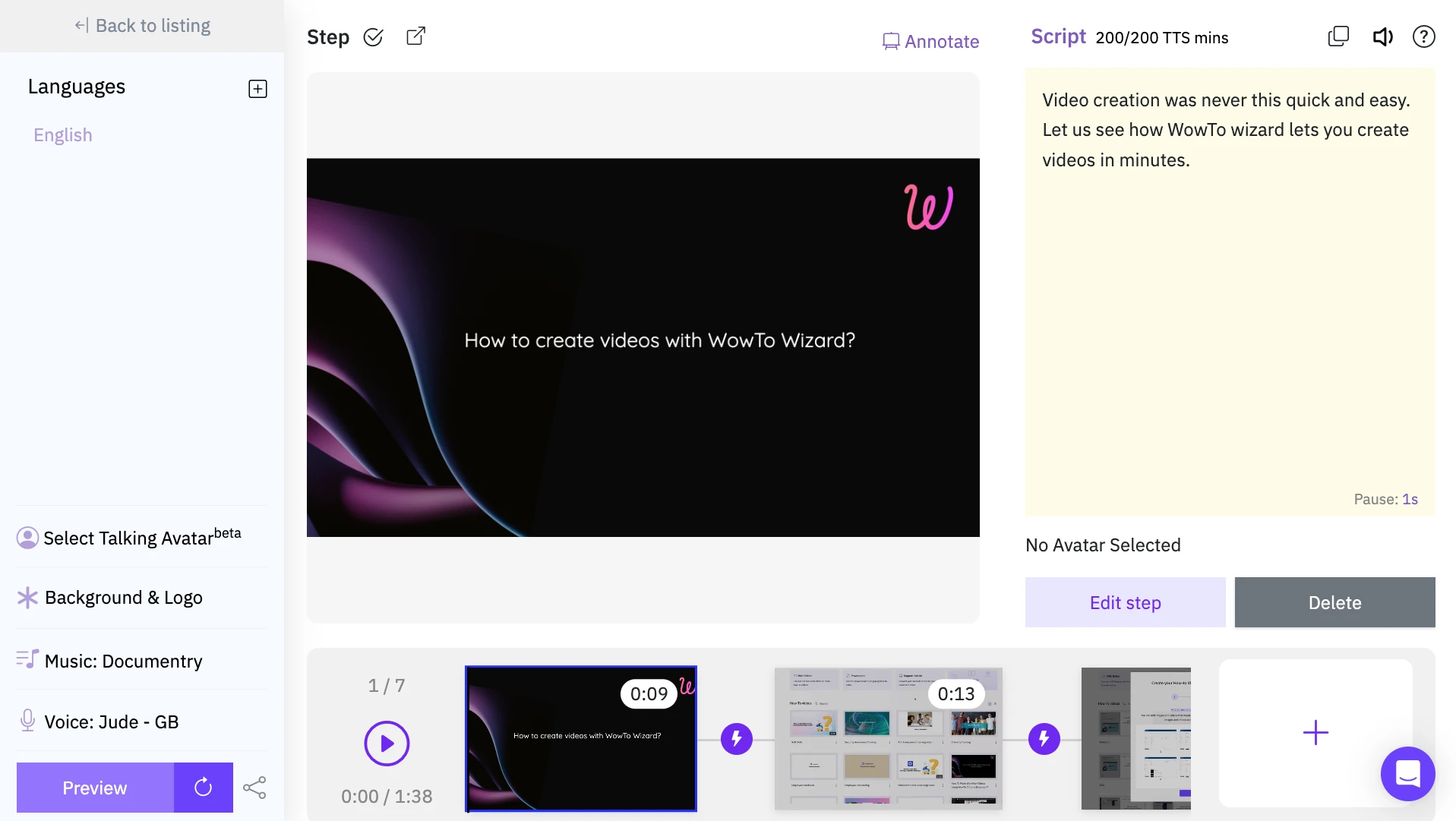Add a new step with plus
The height and width of the screenshot is (821, 1456).
click(x=1315, y=733)
